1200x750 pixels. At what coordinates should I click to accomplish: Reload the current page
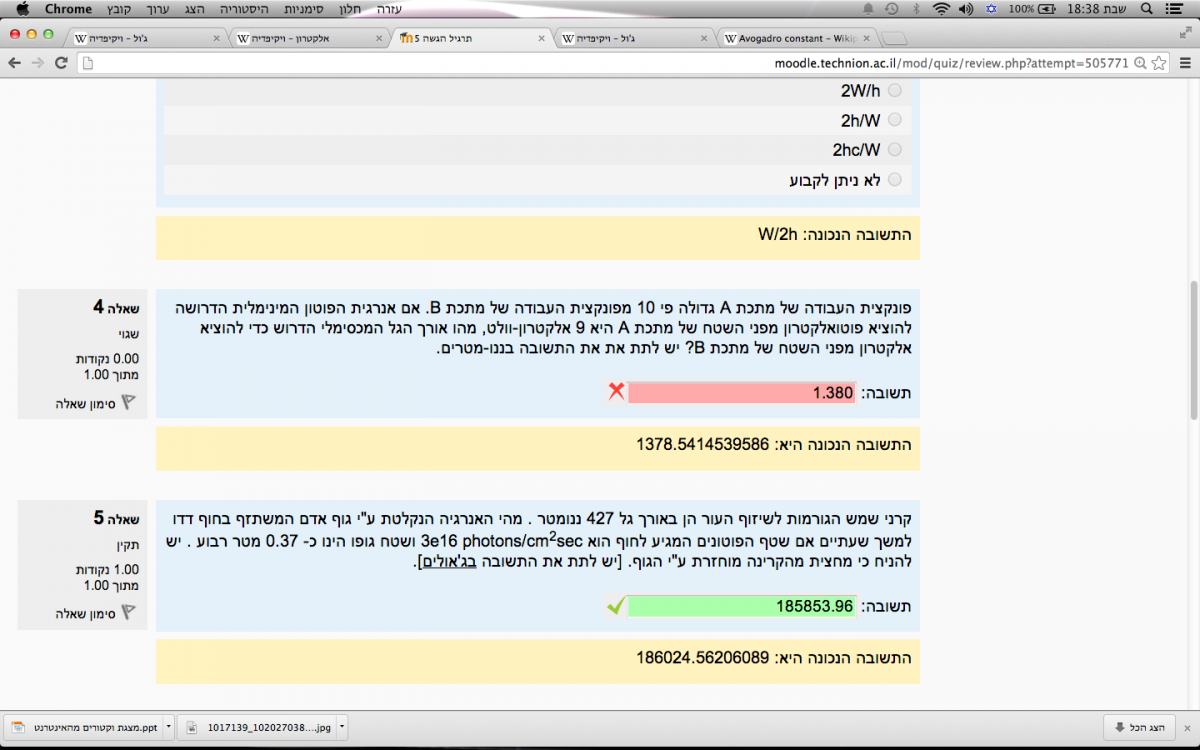pyautogui.click(x=61, y=63)
